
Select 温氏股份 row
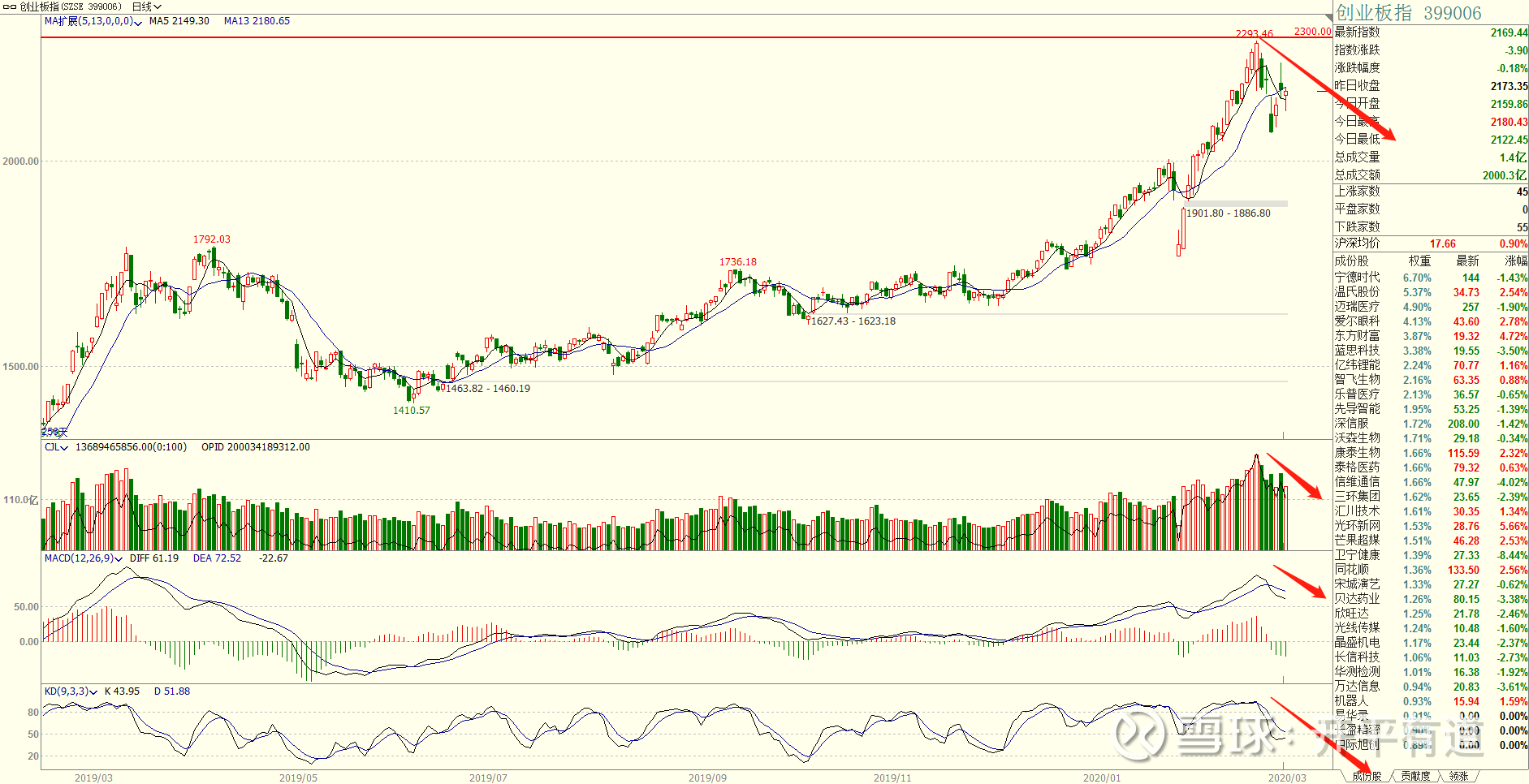1431,292
